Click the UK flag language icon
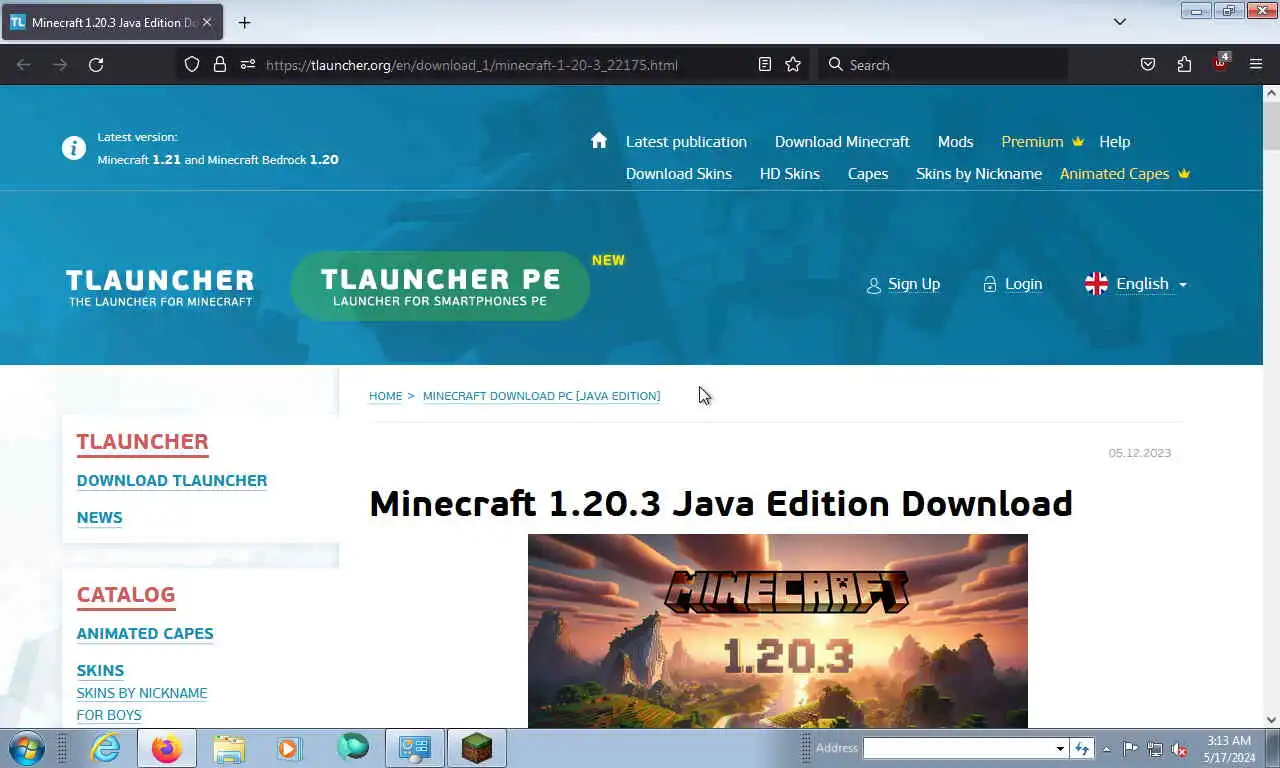Viewport: 1280px width, 768px height. [x=1096, y=284]
